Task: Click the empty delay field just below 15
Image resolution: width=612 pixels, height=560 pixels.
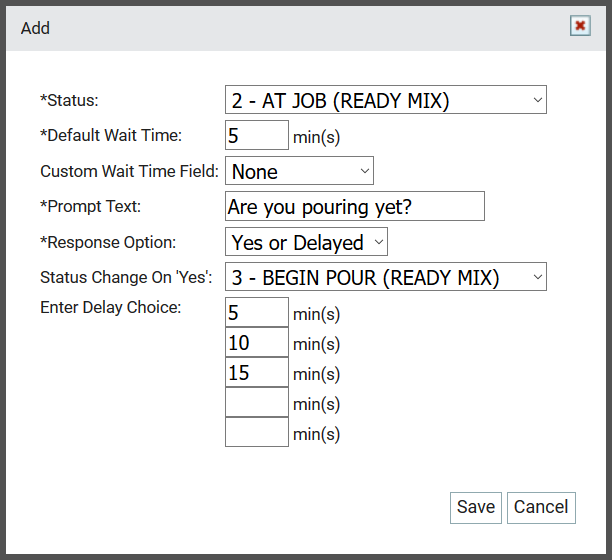Action: click(x=257, y=402)
